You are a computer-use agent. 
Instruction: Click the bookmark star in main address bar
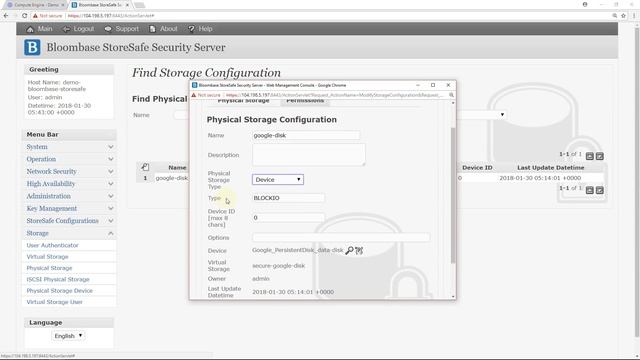pos(623,16)
